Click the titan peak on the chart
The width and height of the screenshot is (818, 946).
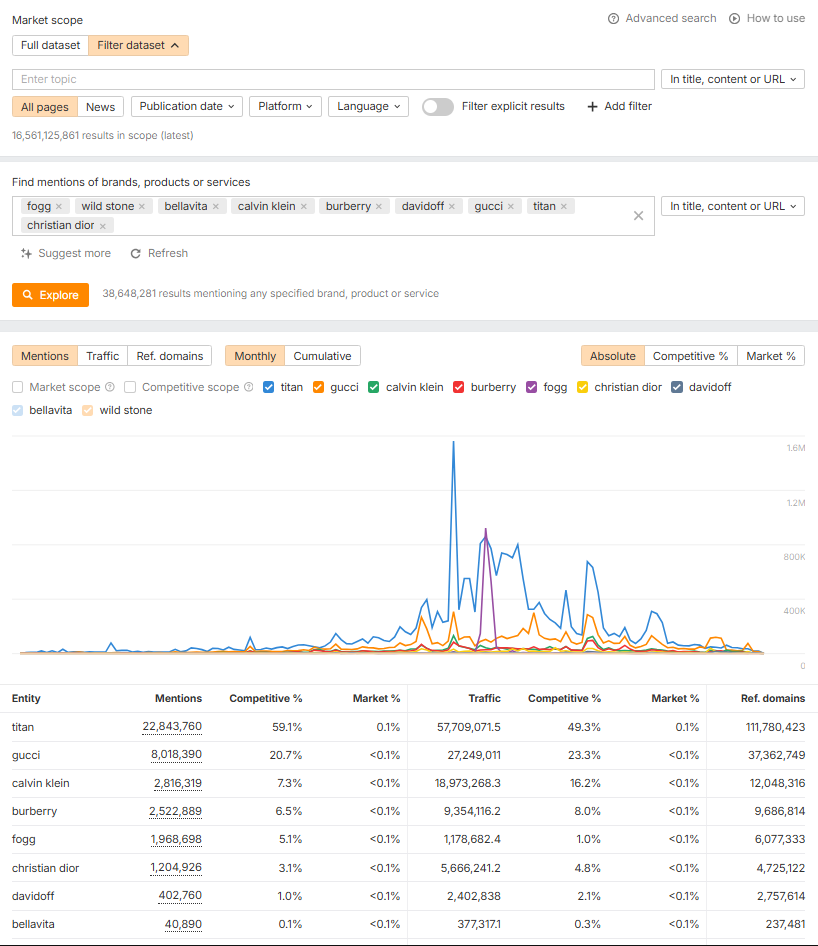pos(454,442)
